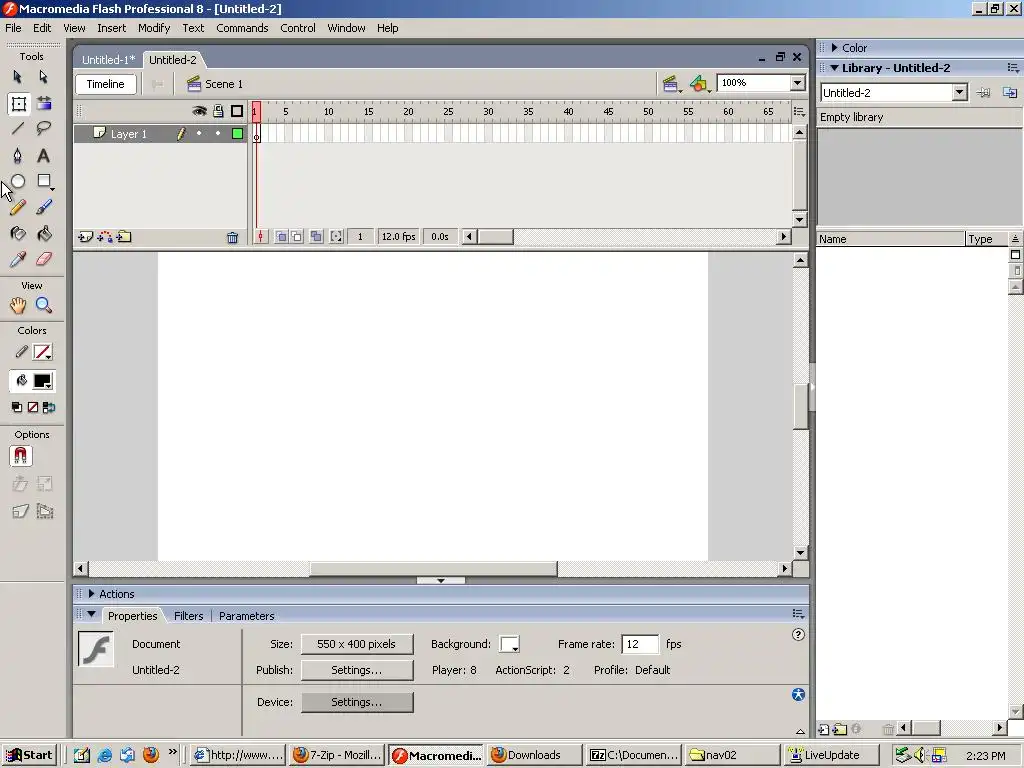Viewport: 1024px width, 768px height.
Task: Click the Scene 1 label
Action: click(223, 84)
